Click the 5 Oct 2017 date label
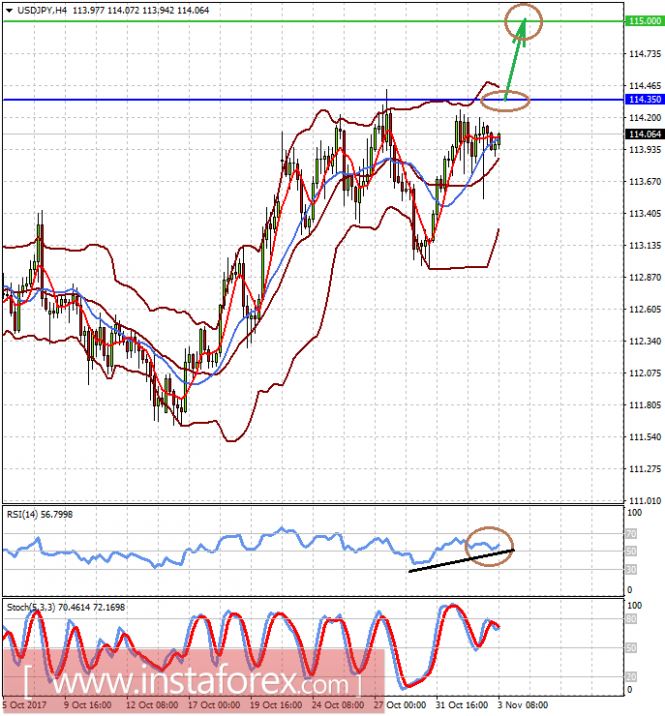This screenshot has width=665, height=716. pos(24,707)
